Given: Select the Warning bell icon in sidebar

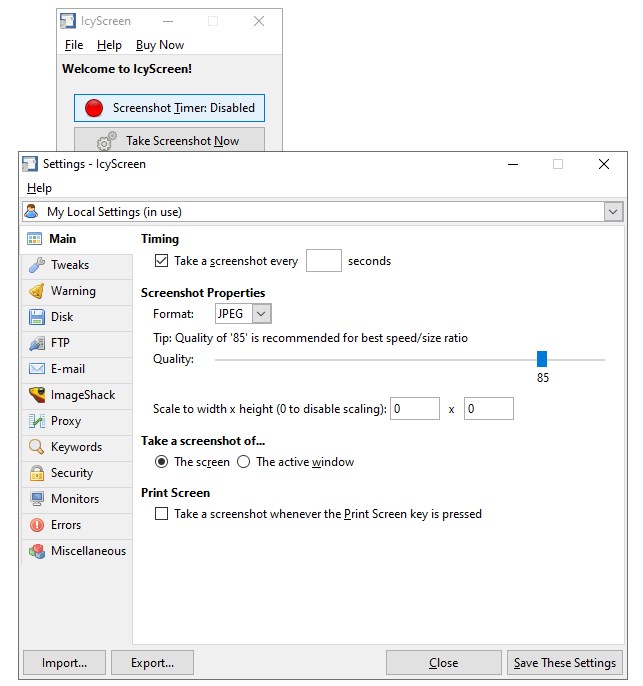Looking at the screenshot, I should (36, 291).
